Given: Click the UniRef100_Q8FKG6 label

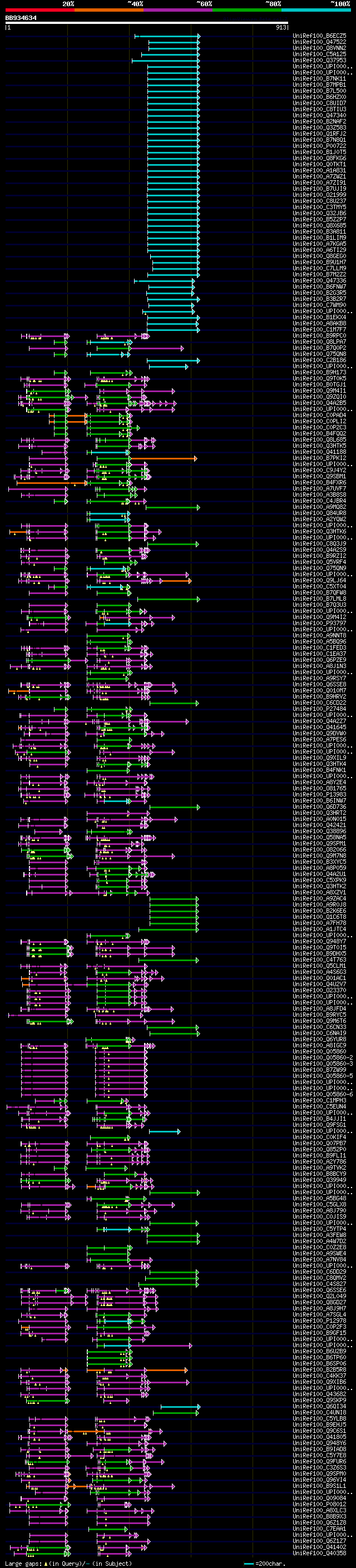Looking at the screenshot, I should 319,159.
